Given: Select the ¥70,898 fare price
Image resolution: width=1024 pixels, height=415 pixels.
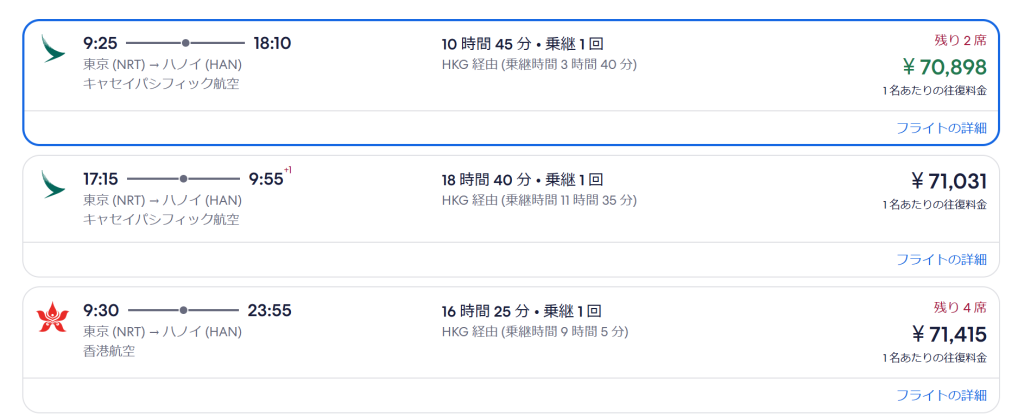Looking at the screenshot, I should coord(944,67).
